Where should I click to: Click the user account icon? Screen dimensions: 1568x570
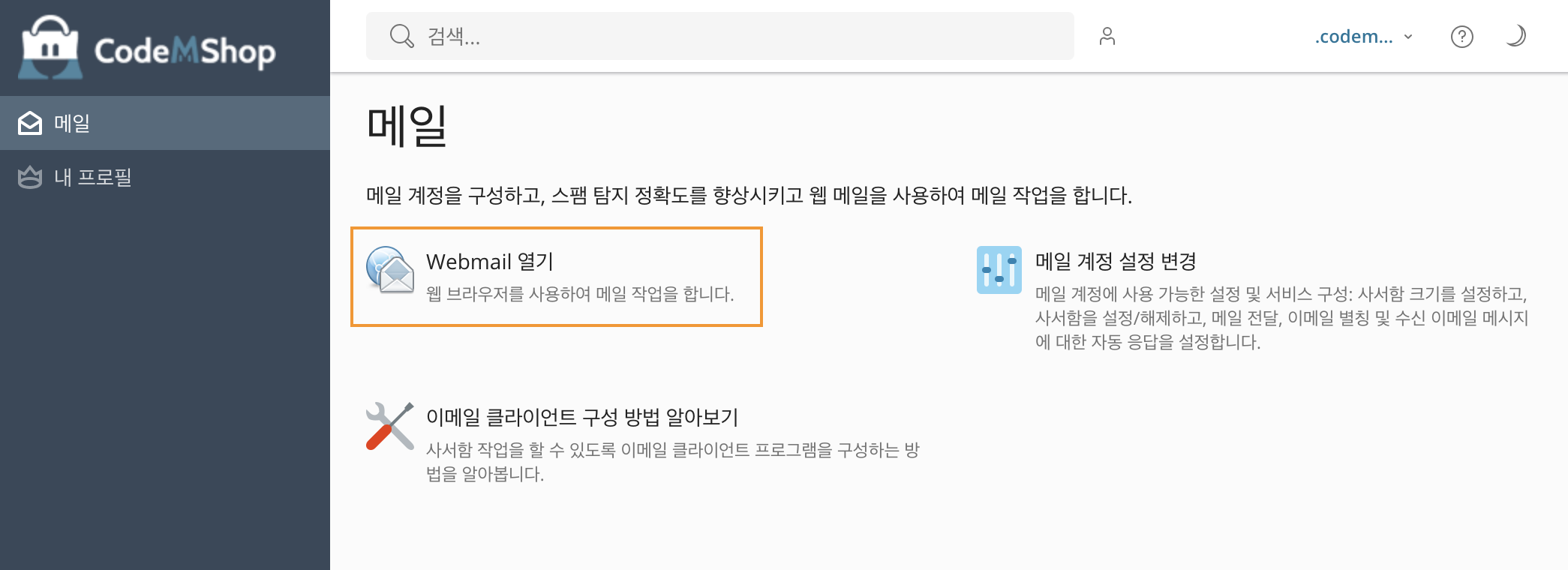[x=1107, y=36]
